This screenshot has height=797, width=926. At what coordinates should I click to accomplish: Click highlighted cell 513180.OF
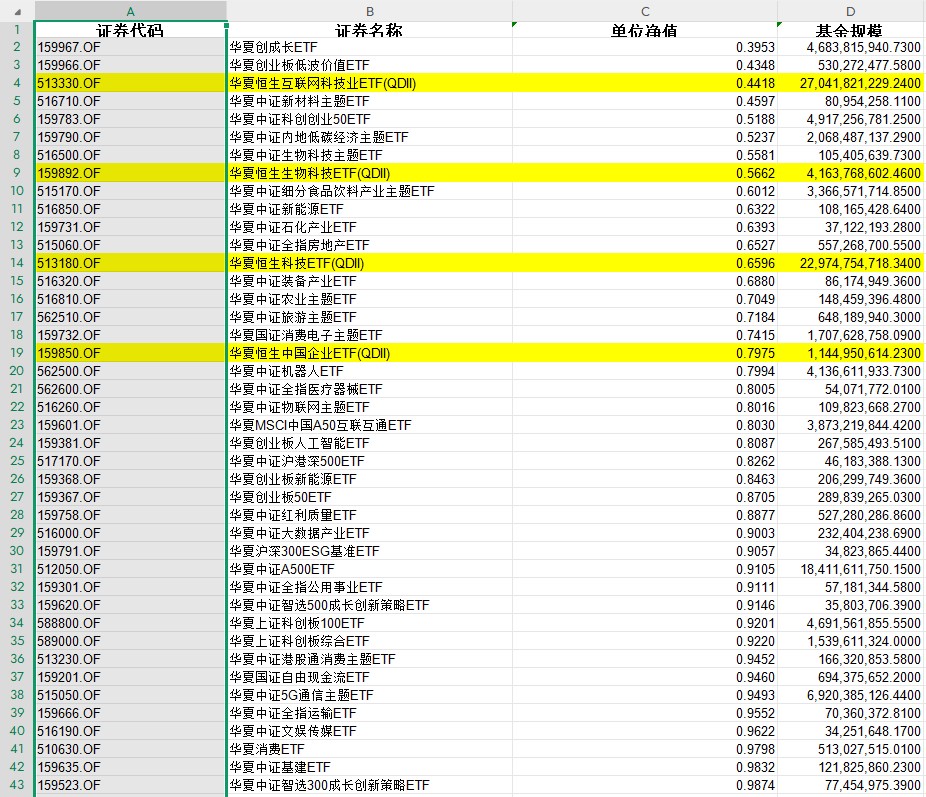click(x=131, y=263)
